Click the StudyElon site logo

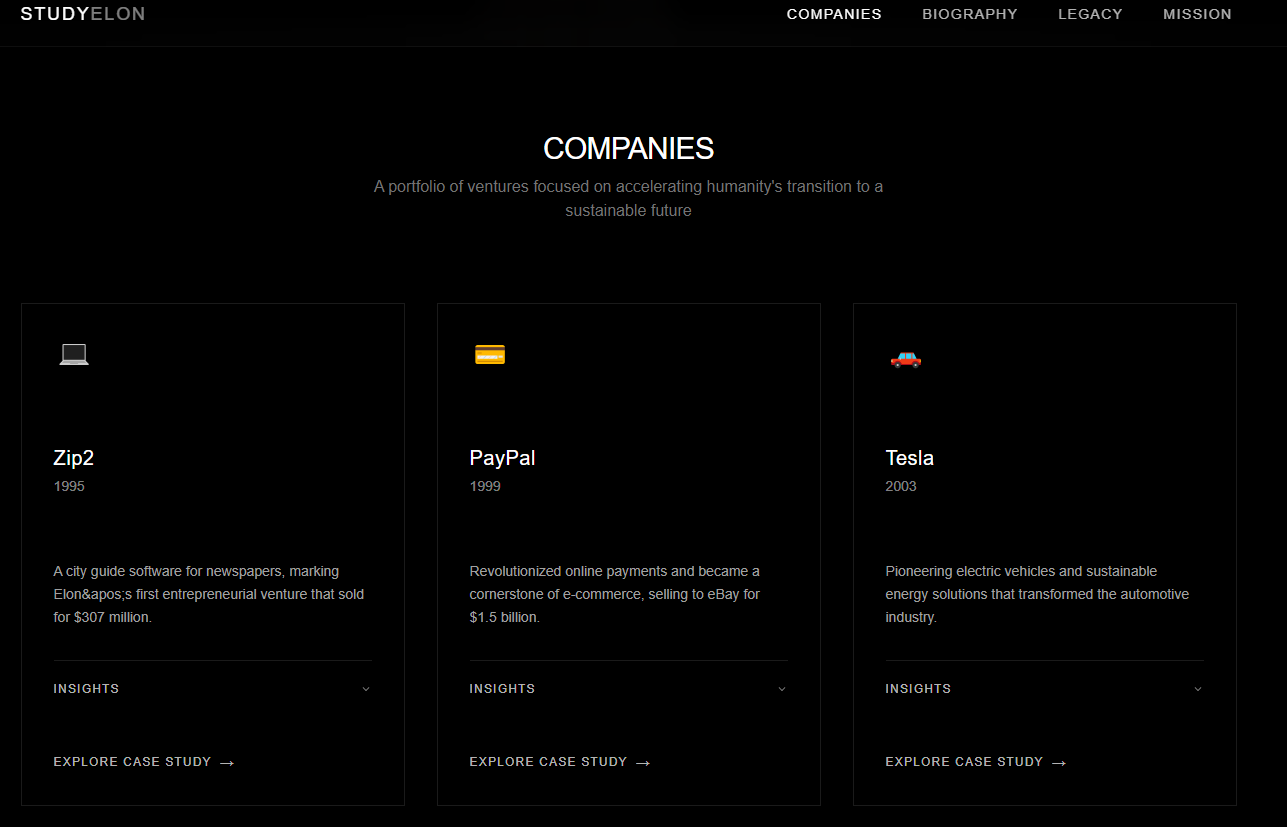[x=83, y=14]
